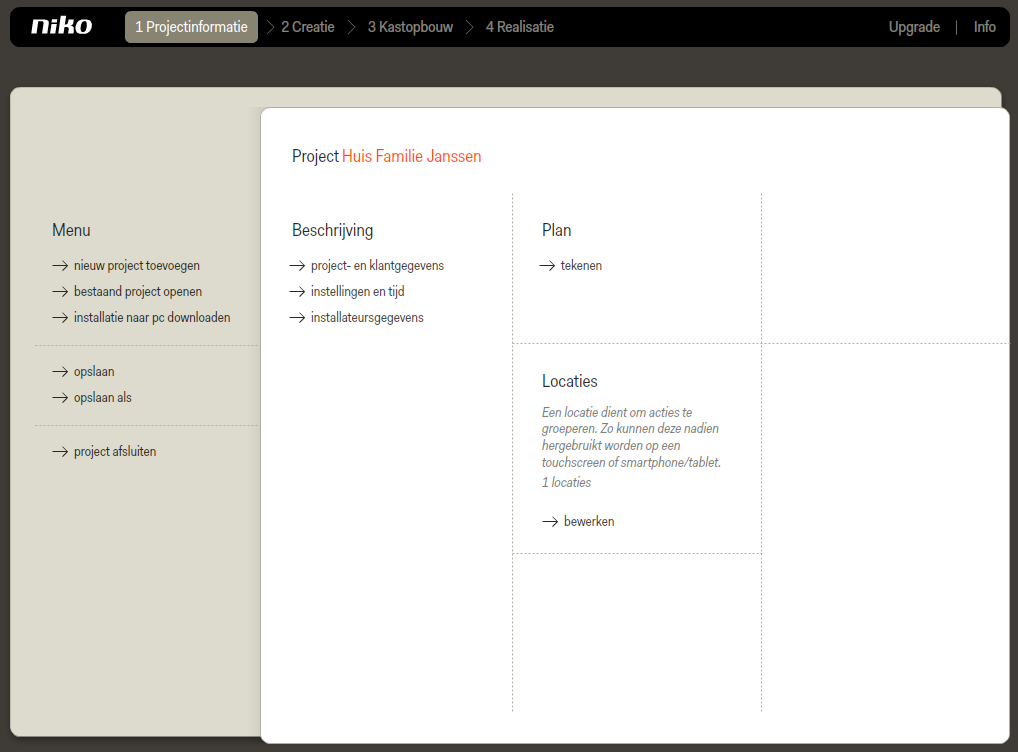Click the 'Plan' heading
This screenshot has height=752, width=1018.
pos(556,231)
